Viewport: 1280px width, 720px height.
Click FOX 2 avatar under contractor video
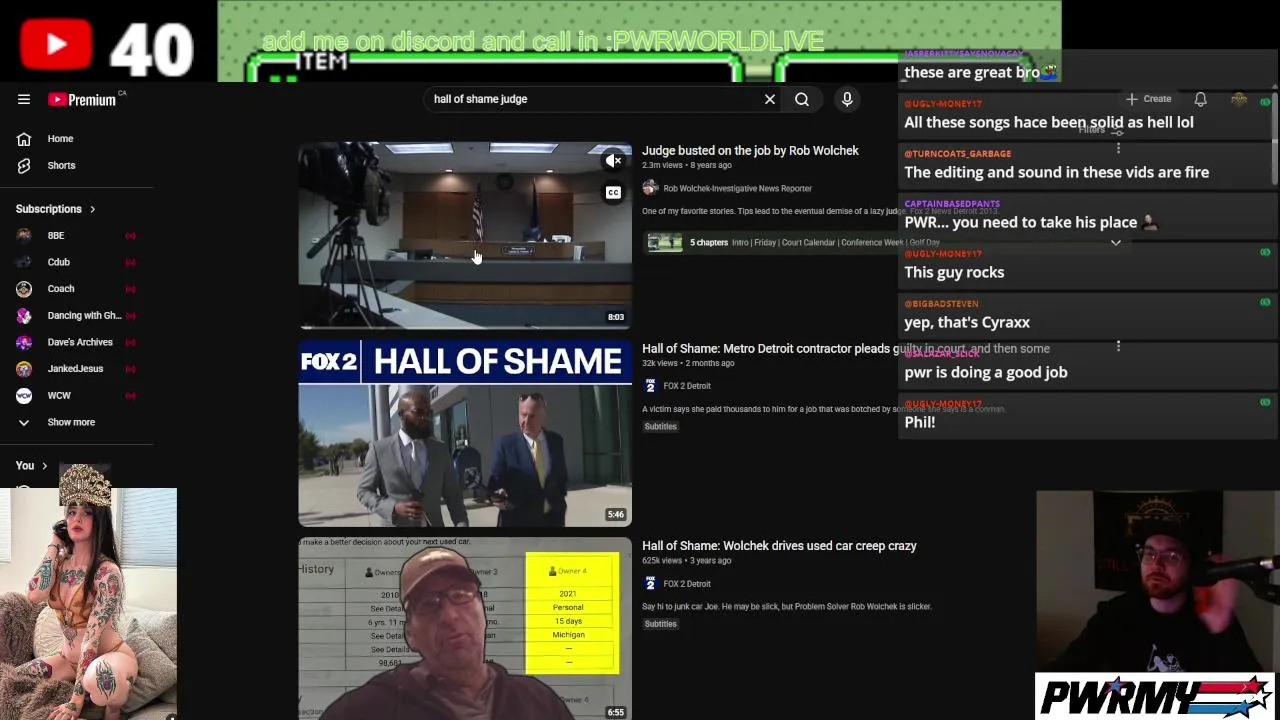pos(650,386)
